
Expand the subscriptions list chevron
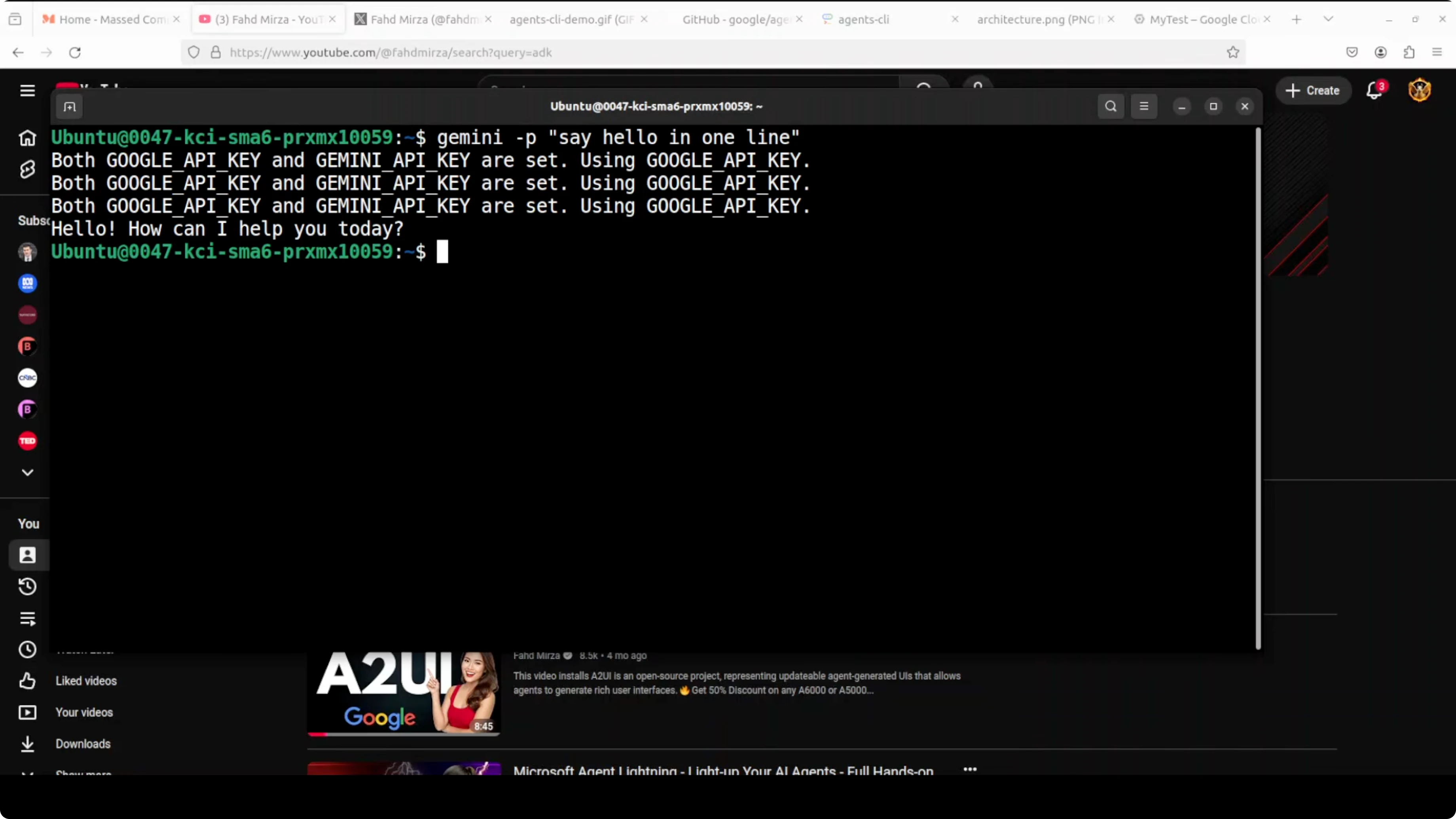[x=27, y=472]
